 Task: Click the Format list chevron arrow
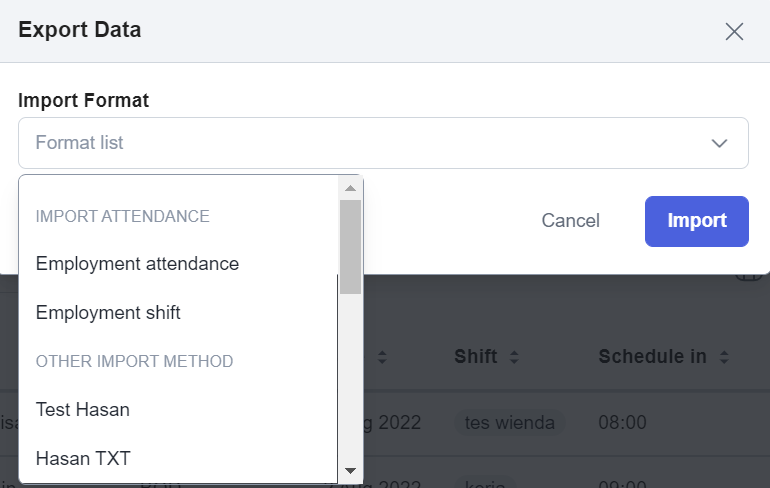tap(719, 143)
